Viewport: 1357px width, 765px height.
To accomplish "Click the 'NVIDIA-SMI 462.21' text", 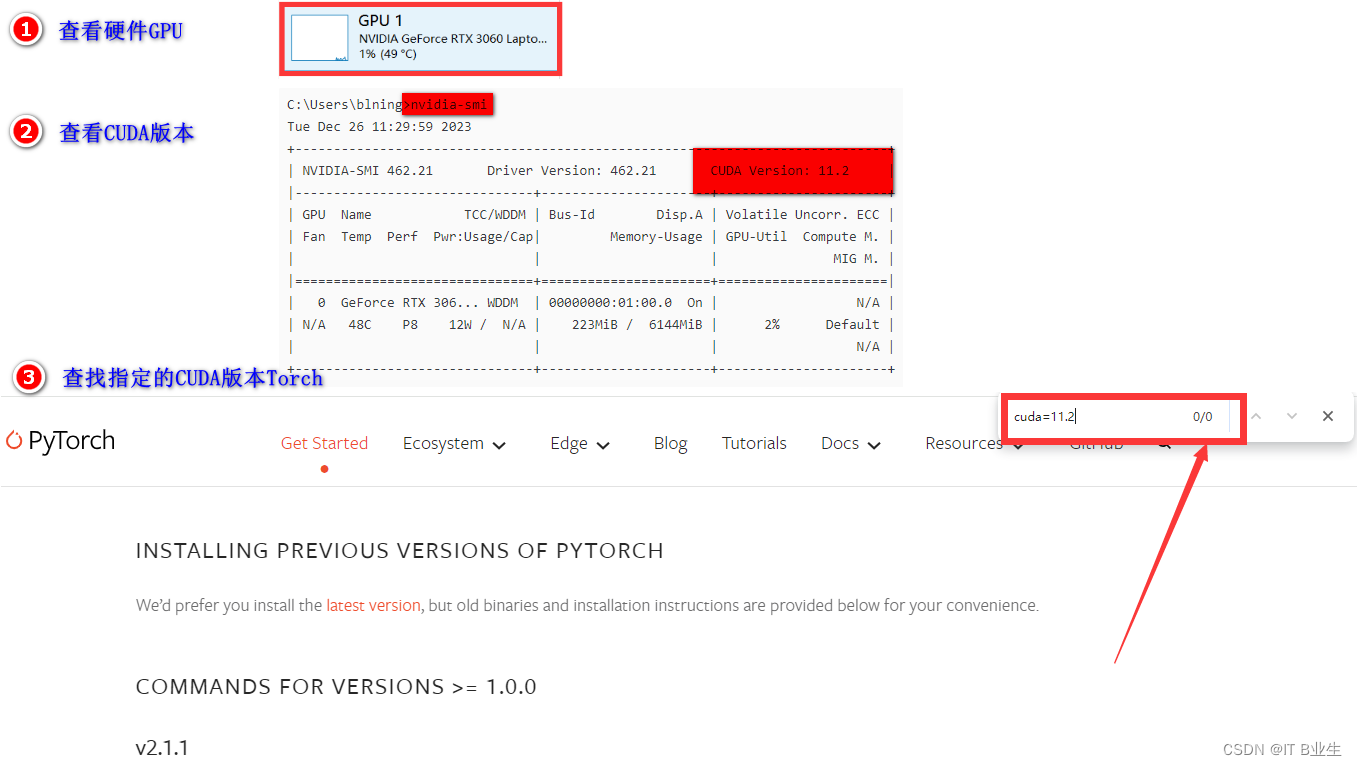I will (x=367, y=171).
